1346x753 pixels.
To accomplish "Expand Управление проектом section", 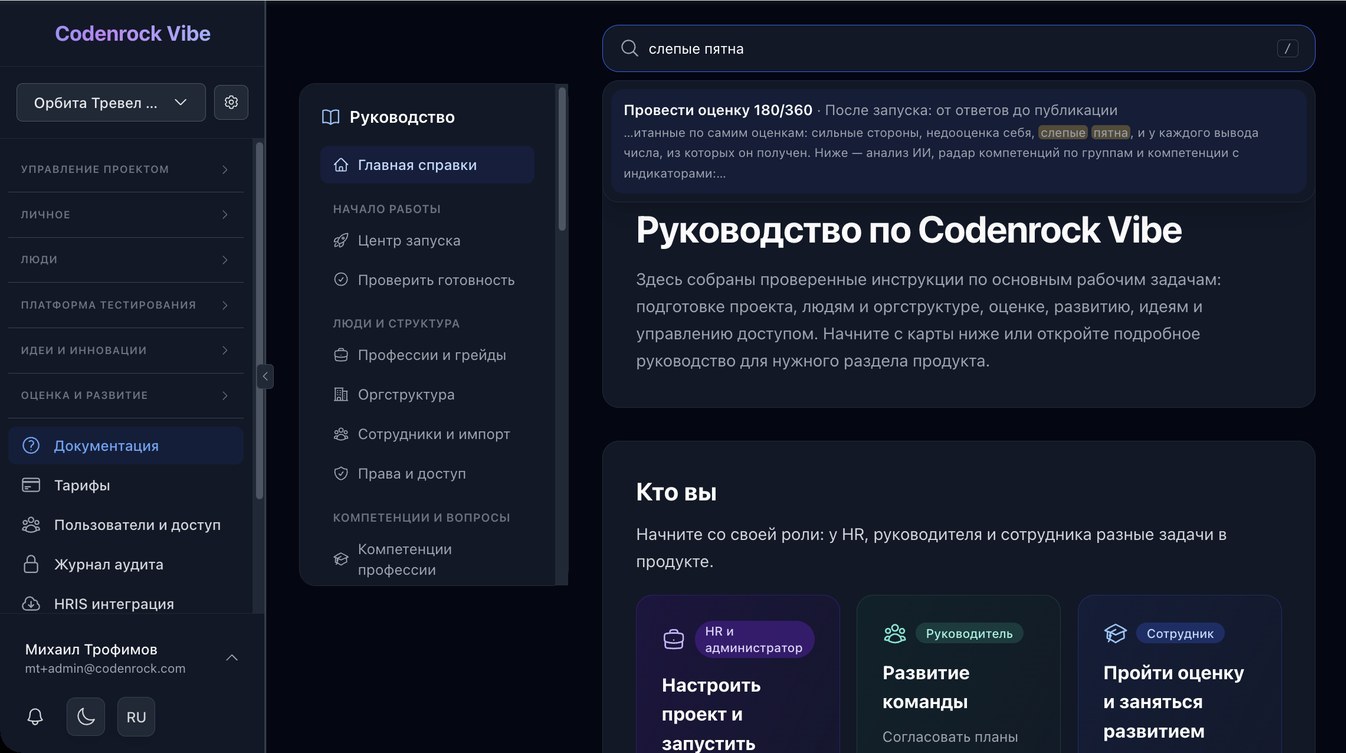I will [126, 170].
